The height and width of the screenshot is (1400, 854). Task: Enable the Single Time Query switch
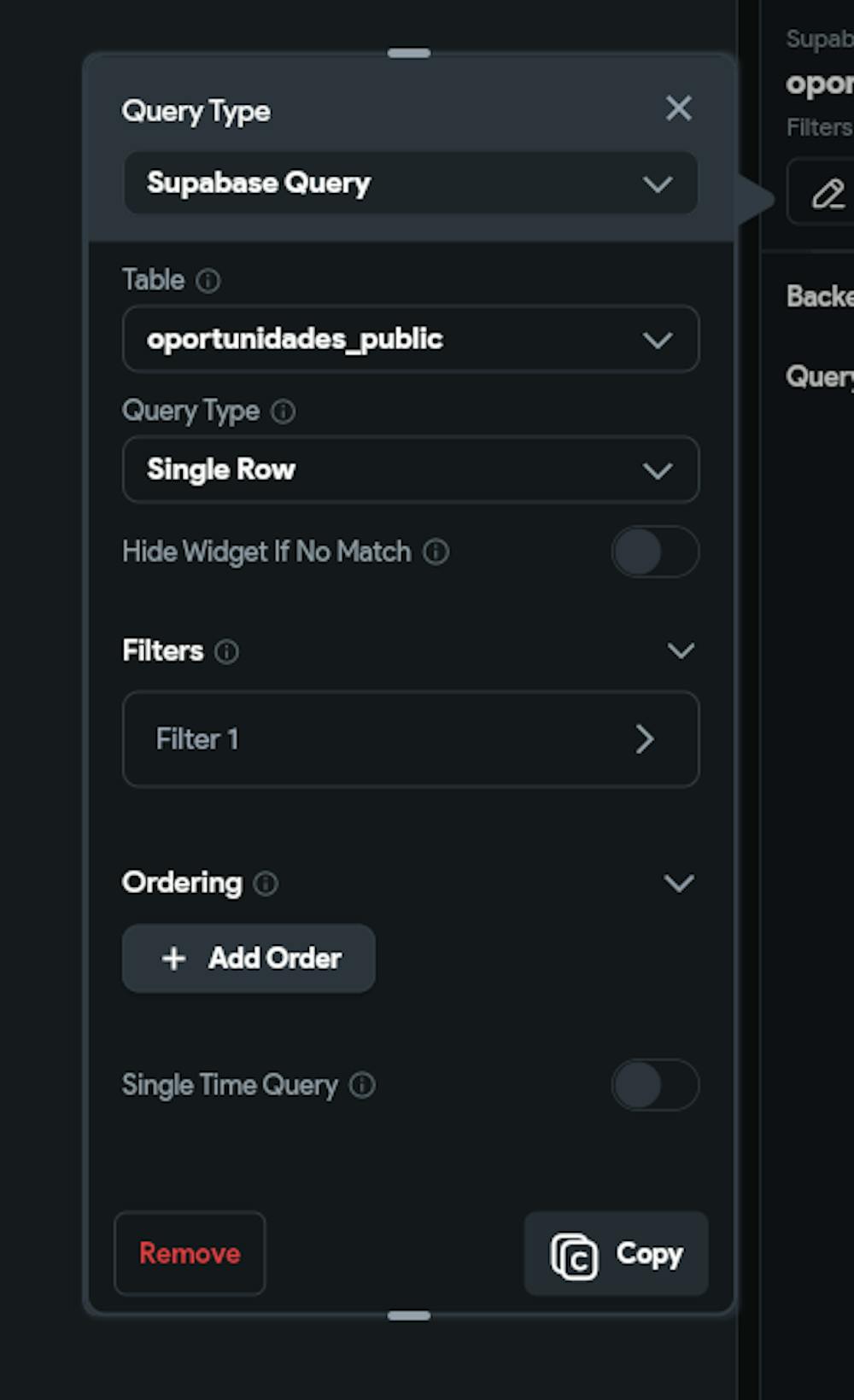pos(654,1085)
